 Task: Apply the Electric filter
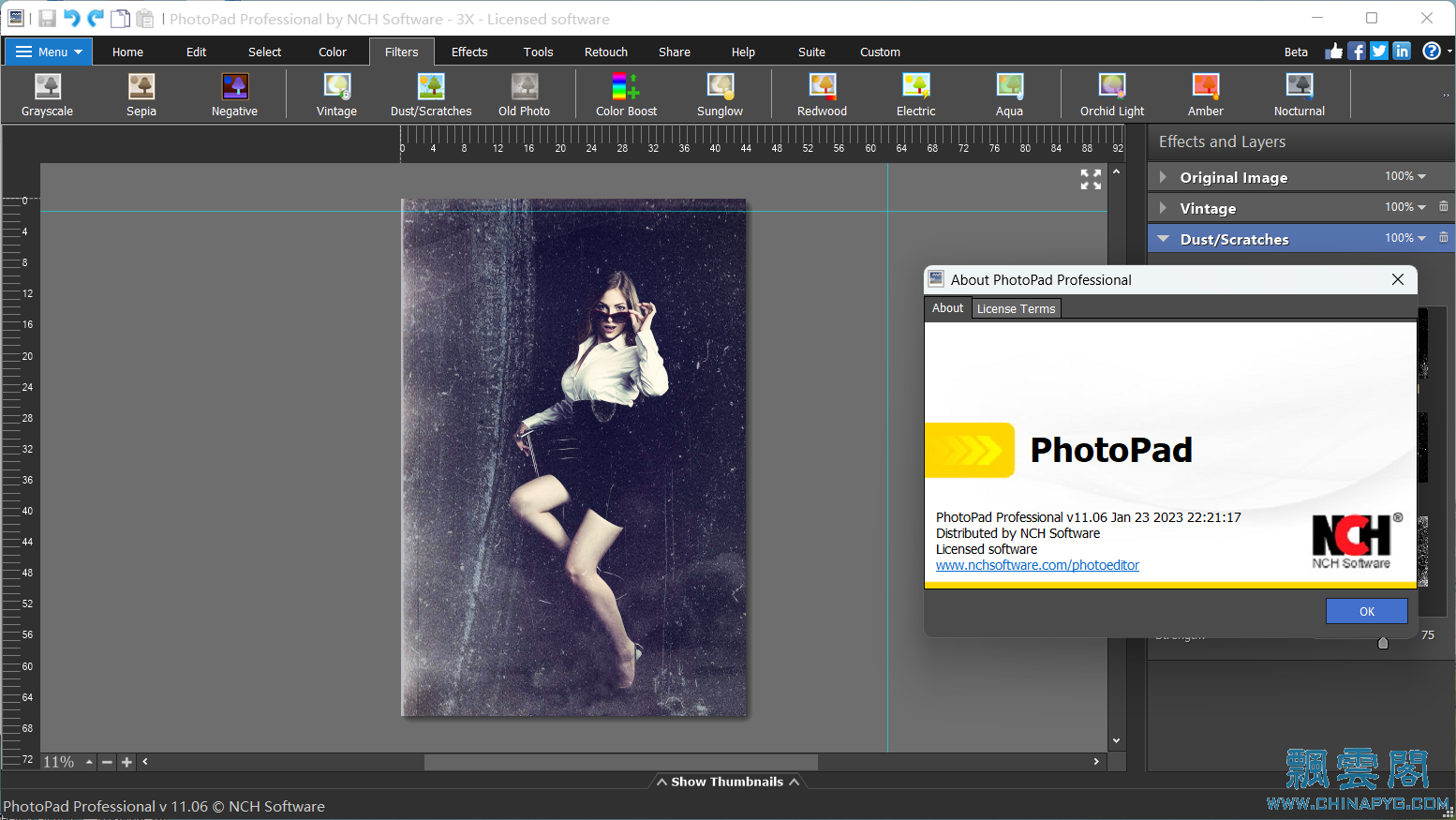point(915,96)
